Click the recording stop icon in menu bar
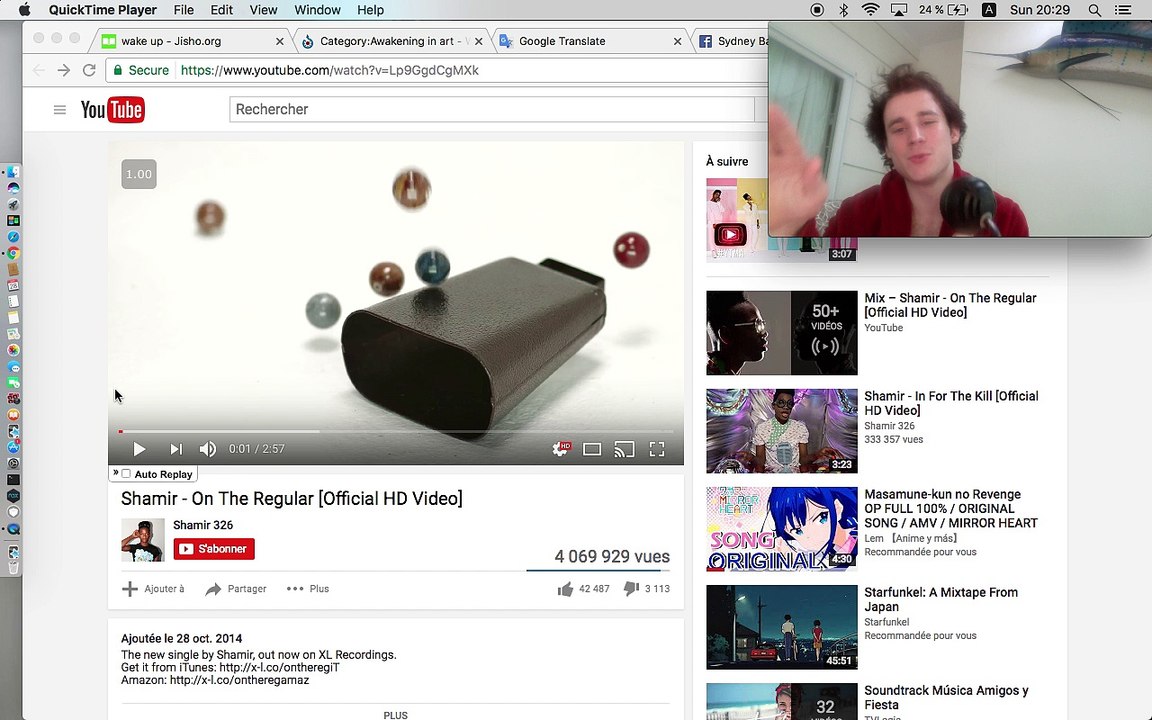1152x720 pixels. 817,10
